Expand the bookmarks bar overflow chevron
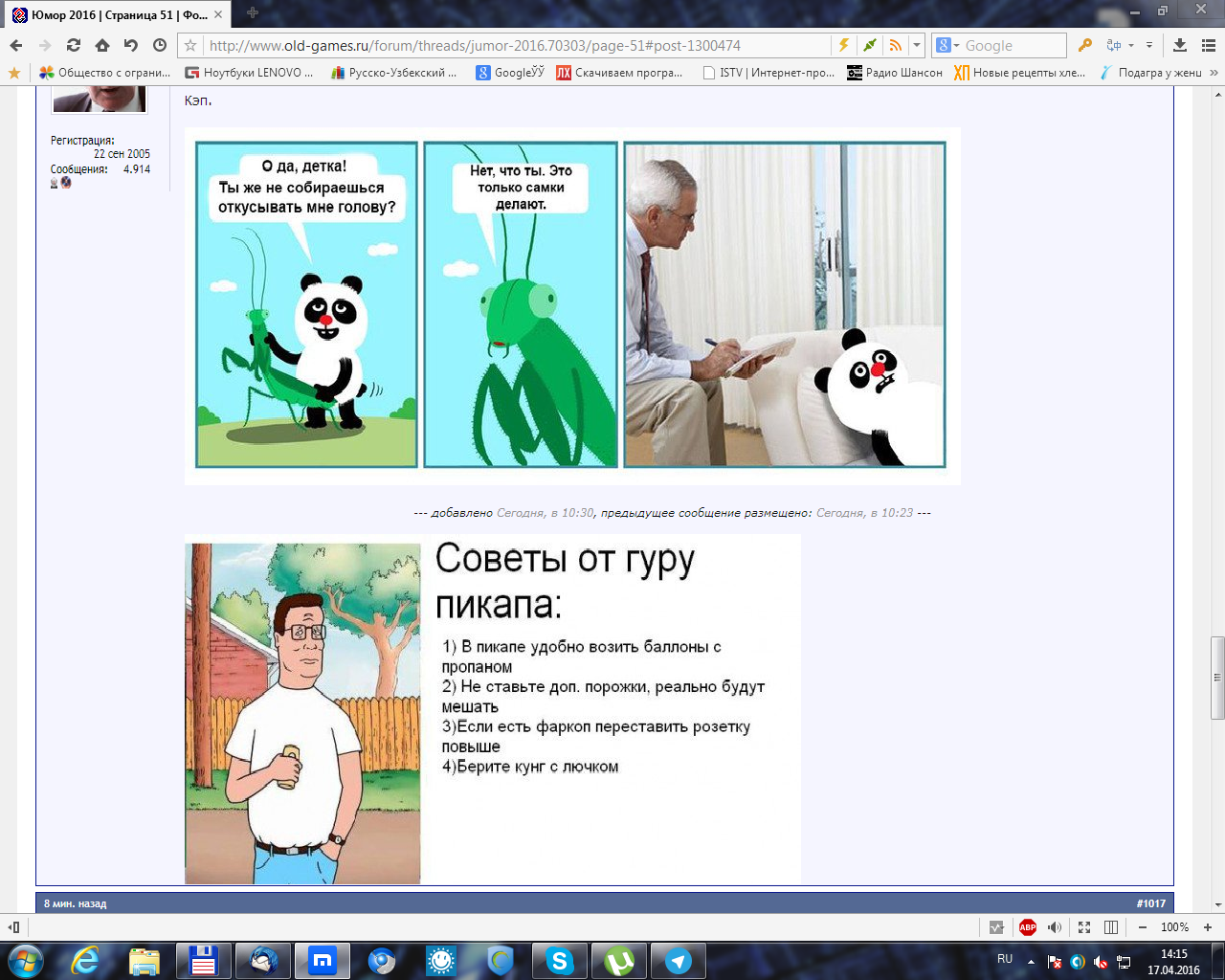Image resolution: width=1225 pixels, height=980 pixels. point(1214,73)
